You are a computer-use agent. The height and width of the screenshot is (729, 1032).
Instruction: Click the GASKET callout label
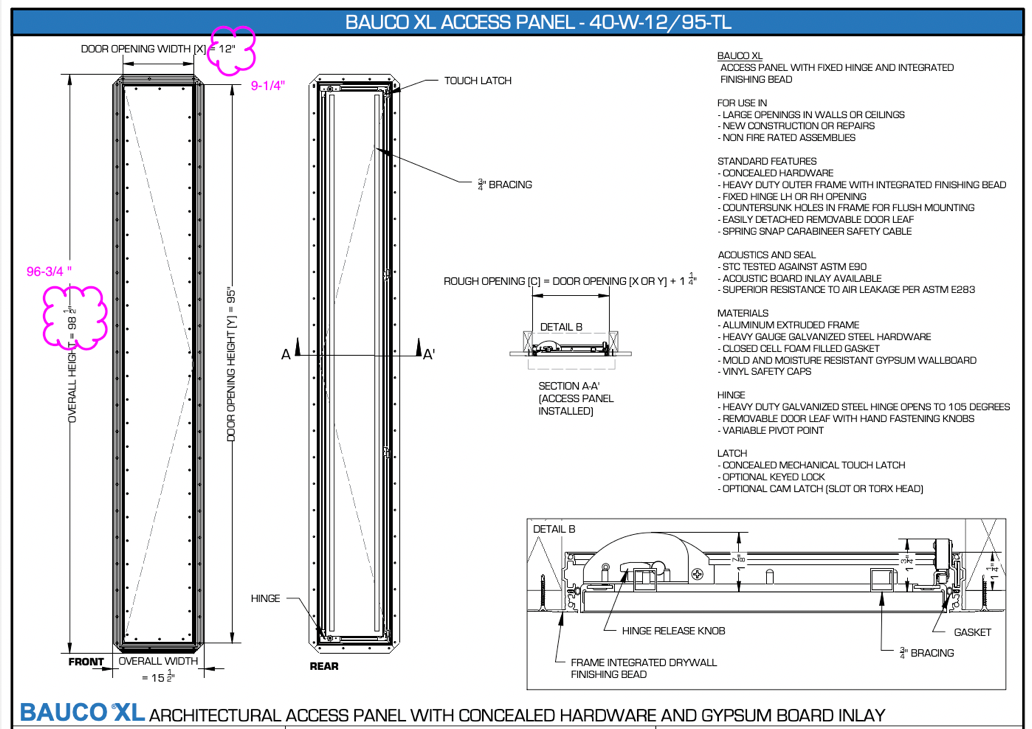(972, 633)
